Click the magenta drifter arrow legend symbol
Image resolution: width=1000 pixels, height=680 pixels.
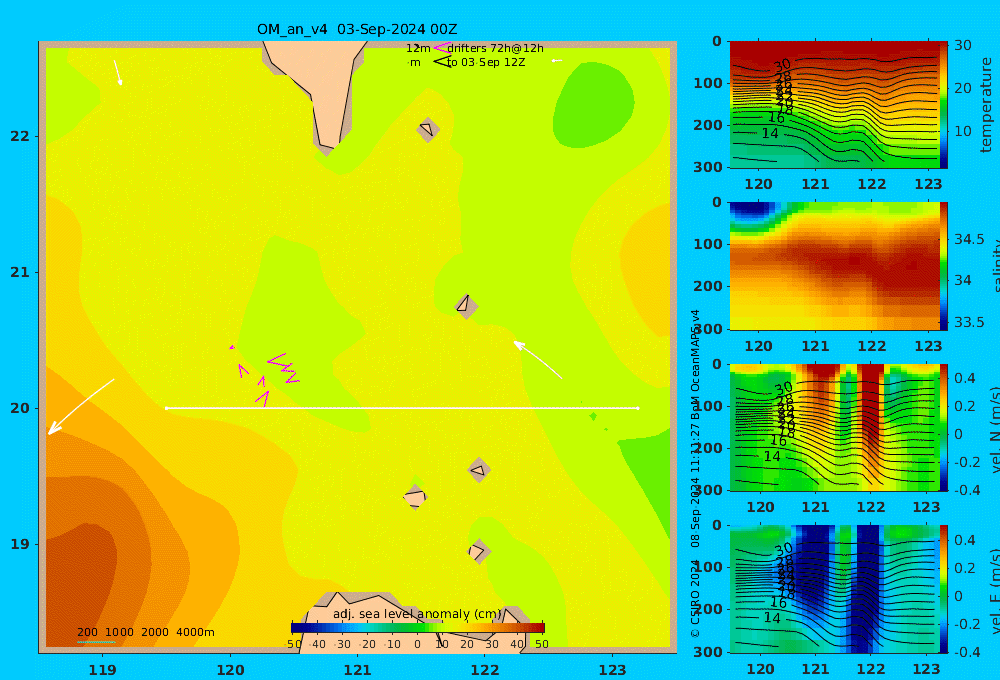point(442,47)
